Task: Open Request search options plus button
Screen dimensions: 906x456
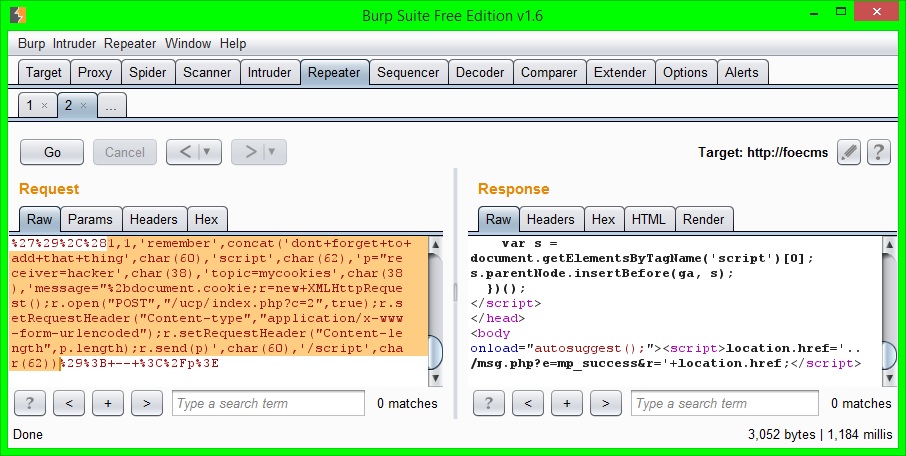Action: point(107,403)
